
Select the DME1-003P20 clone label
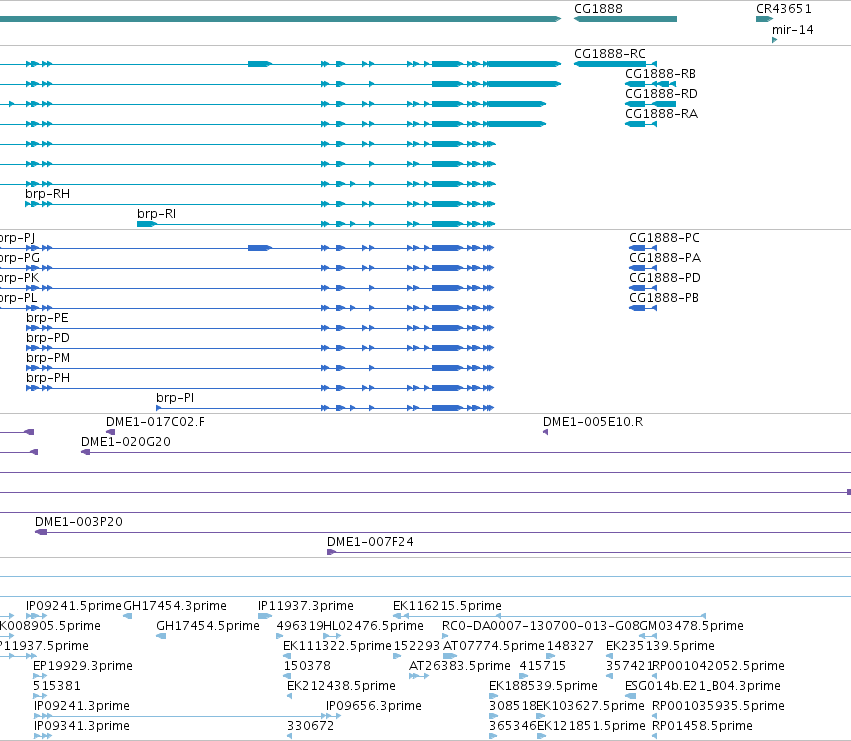pyautogui.click(x=79, y=522)
